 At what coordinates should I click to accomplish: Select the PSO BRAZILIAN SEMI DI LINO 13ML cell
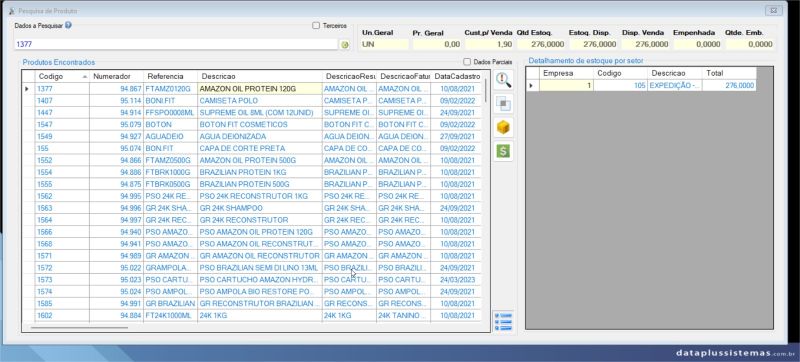[x=260, y=268]
